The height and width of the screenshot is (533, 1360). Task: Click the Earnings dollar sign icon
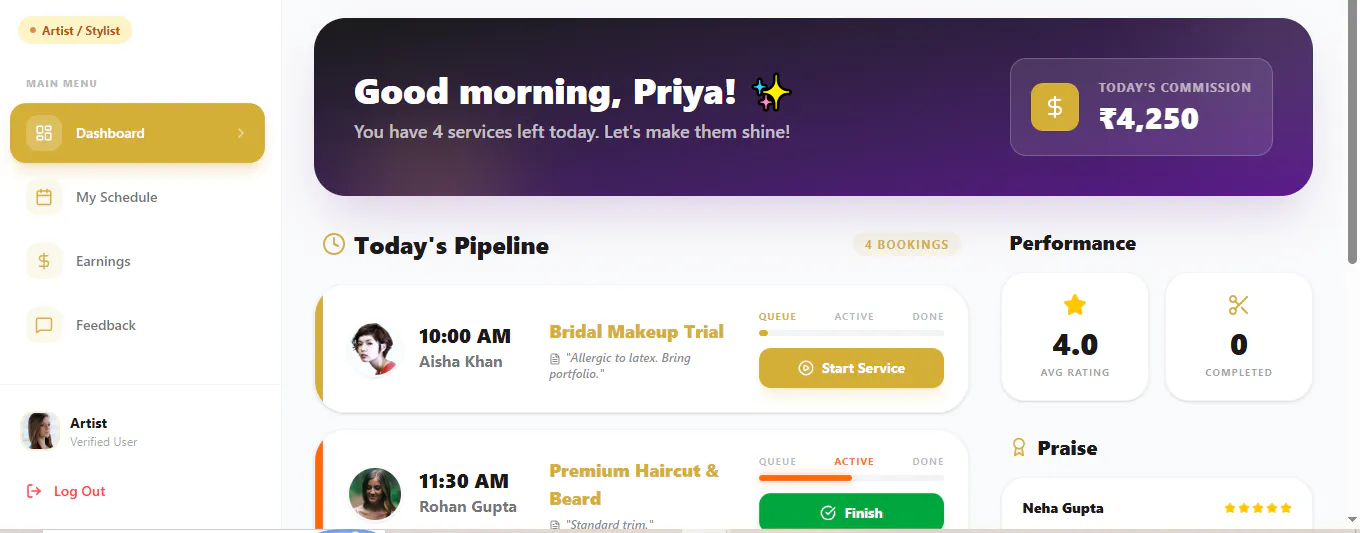point(44,261)
